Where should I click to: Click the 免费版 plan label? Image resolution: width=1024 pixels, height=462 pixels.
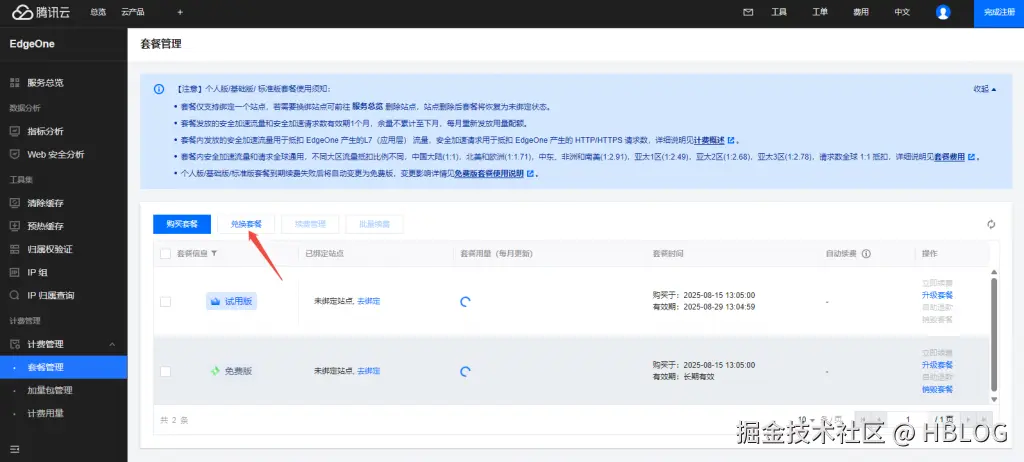point(238,371)
